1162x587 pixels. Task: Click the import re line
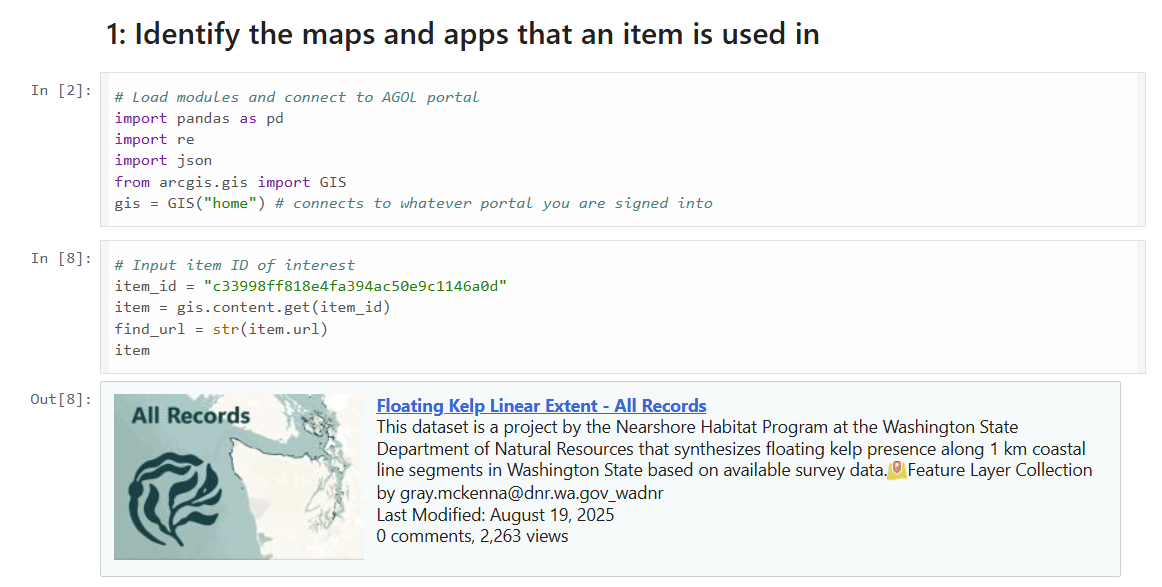pos(154,139)
